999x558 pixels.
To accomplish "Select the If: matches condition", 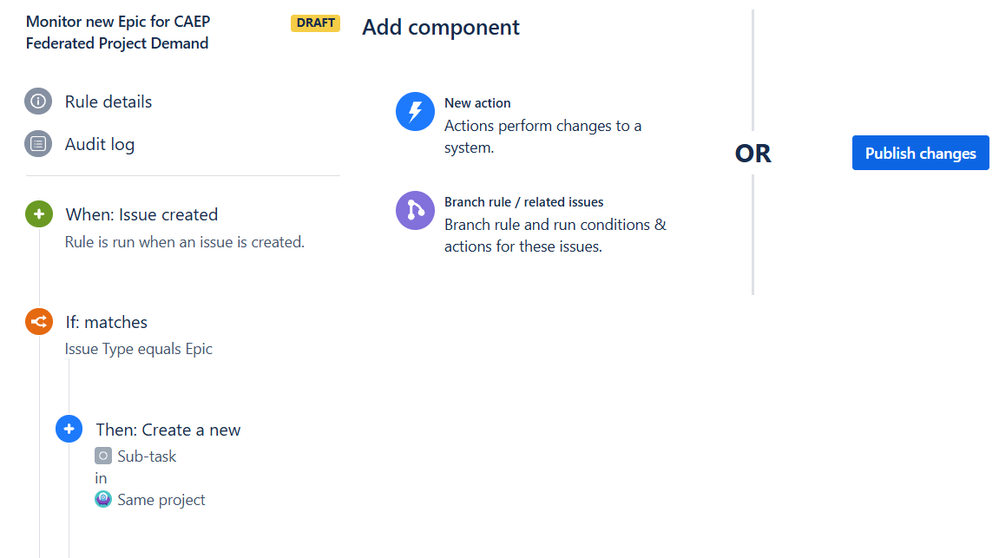I will pyautogui.click(x=106, y=322).
